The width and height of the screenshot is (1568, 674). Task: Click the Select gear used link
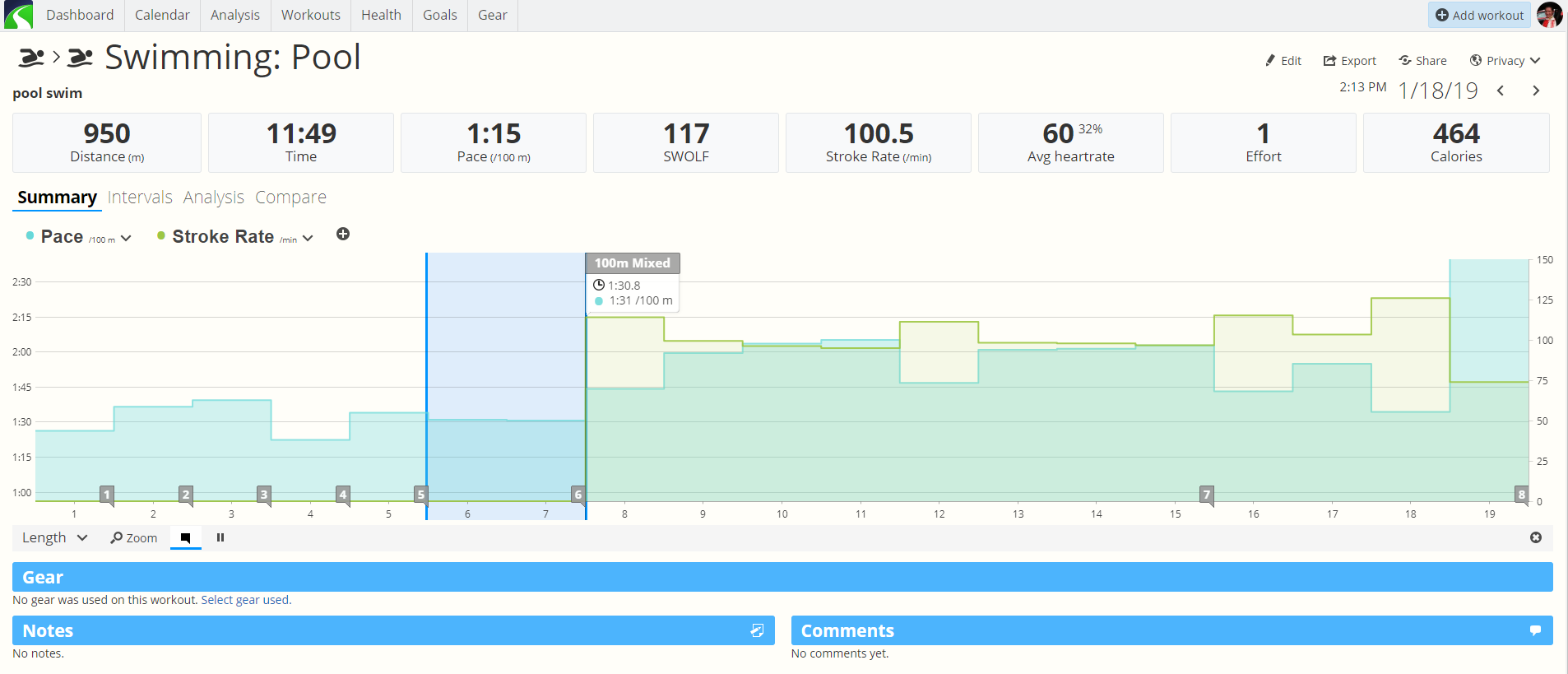244,600
